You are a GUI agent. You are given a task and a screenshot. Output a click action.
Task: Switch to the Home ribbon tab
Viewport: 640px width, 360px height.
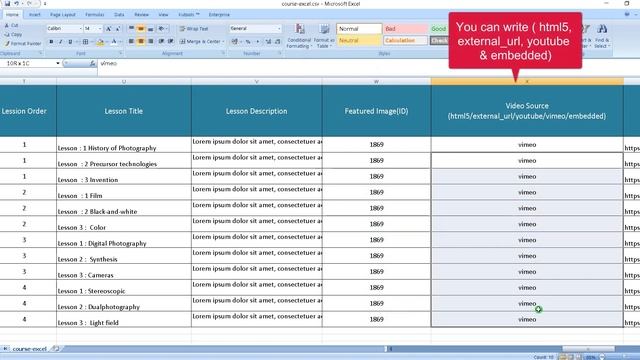point(12,15)
